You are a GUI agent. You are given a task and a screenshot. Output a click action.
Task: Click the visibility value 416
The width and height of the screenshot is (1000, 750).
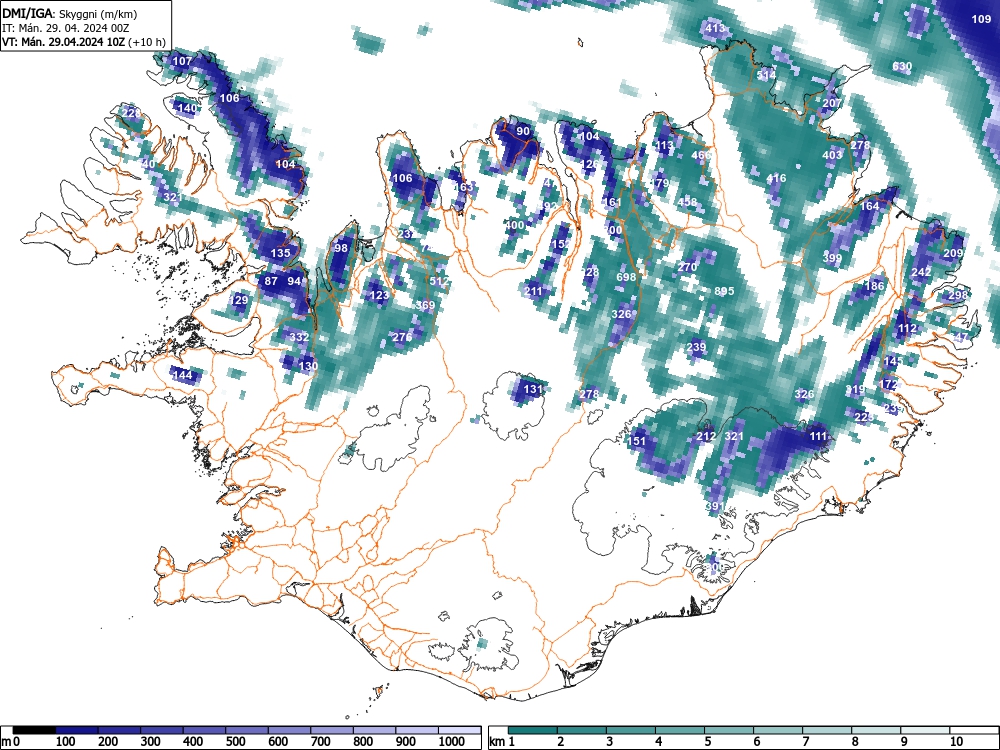click(776, 179)
